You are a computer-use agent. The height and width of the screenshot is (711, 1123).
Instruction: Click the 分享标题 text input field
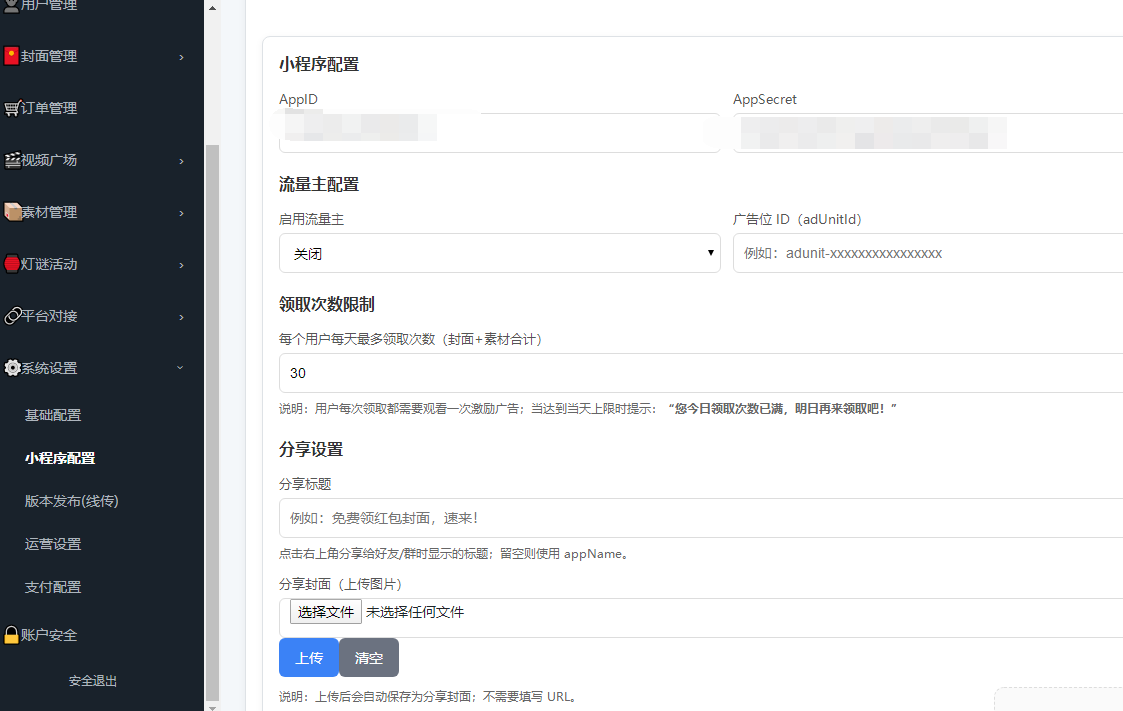point(700,518)
